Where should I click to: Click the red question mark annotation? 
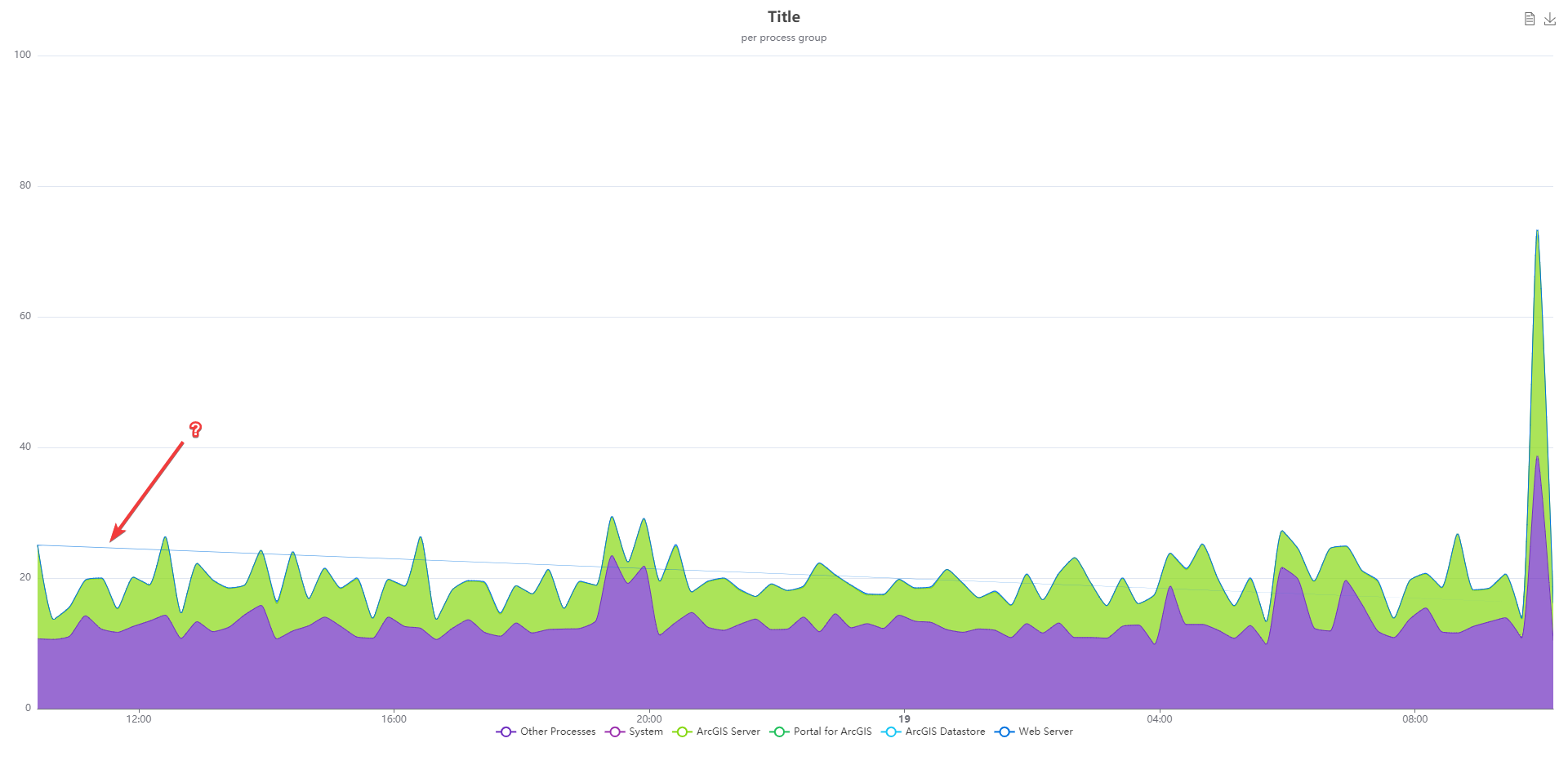[x=194, y=429]
